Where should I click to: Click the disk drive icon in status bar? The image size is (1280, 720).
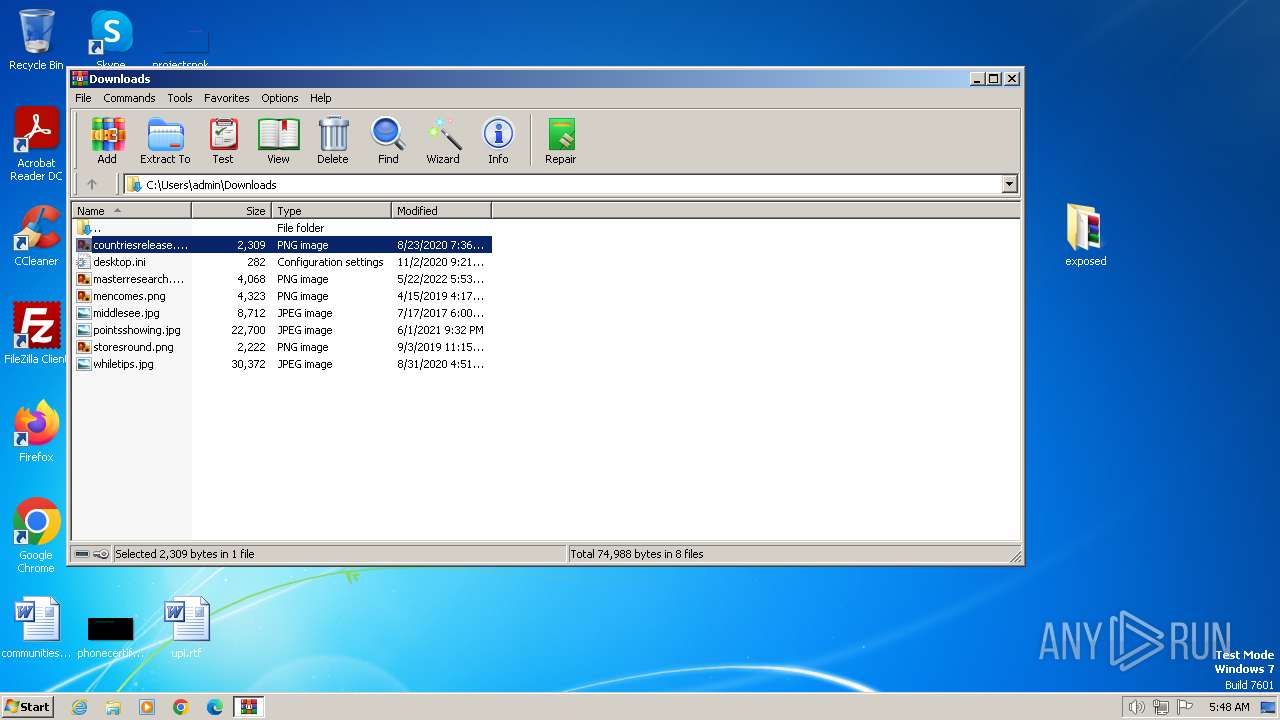tap(82, 554)
